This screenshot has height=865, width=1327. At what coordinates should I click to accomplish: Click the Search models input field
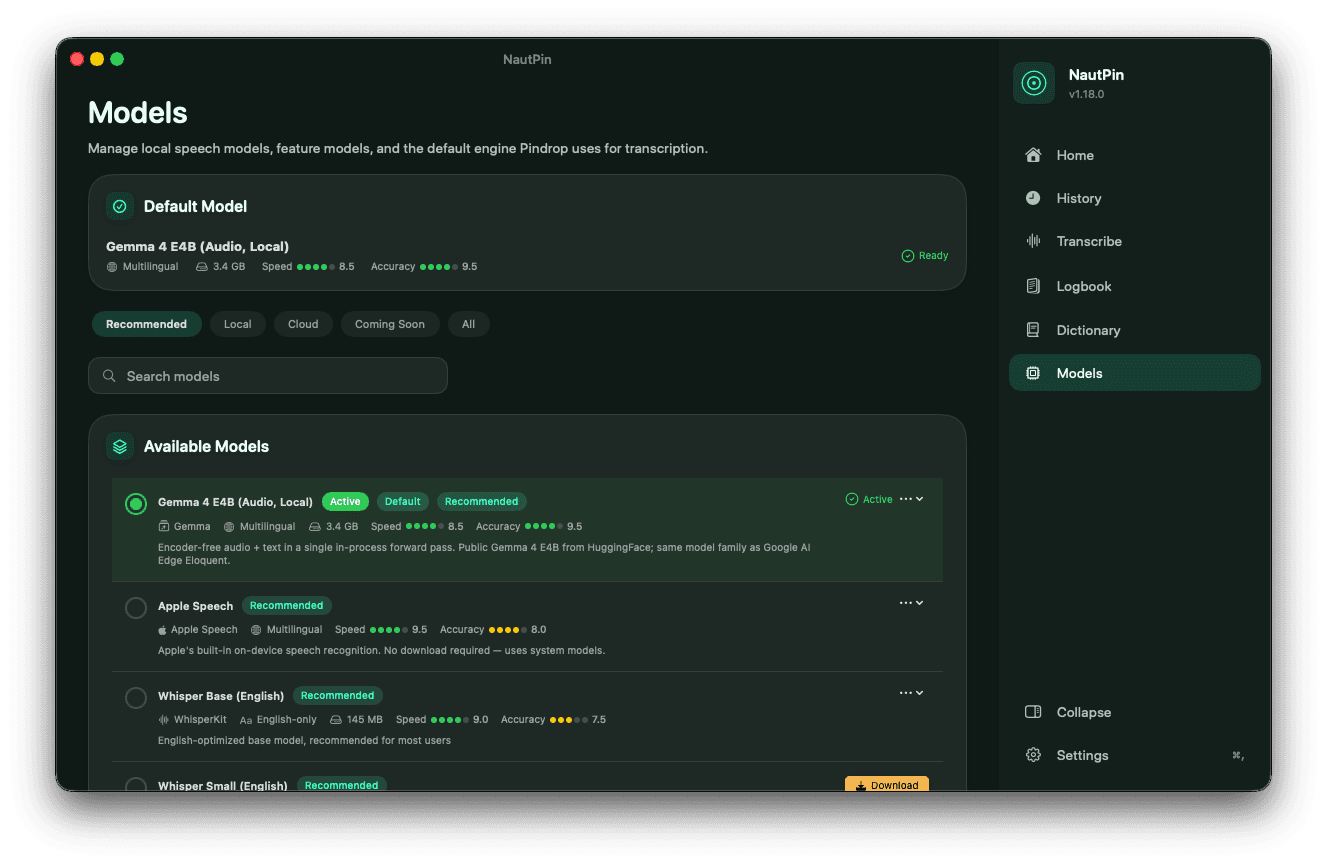[268, 376]
